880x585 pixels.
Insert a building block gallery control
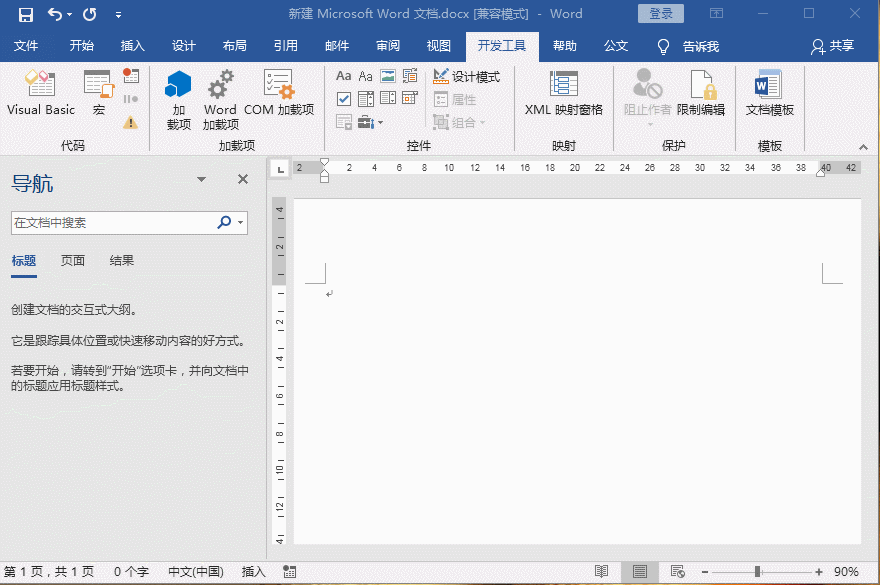410,76
